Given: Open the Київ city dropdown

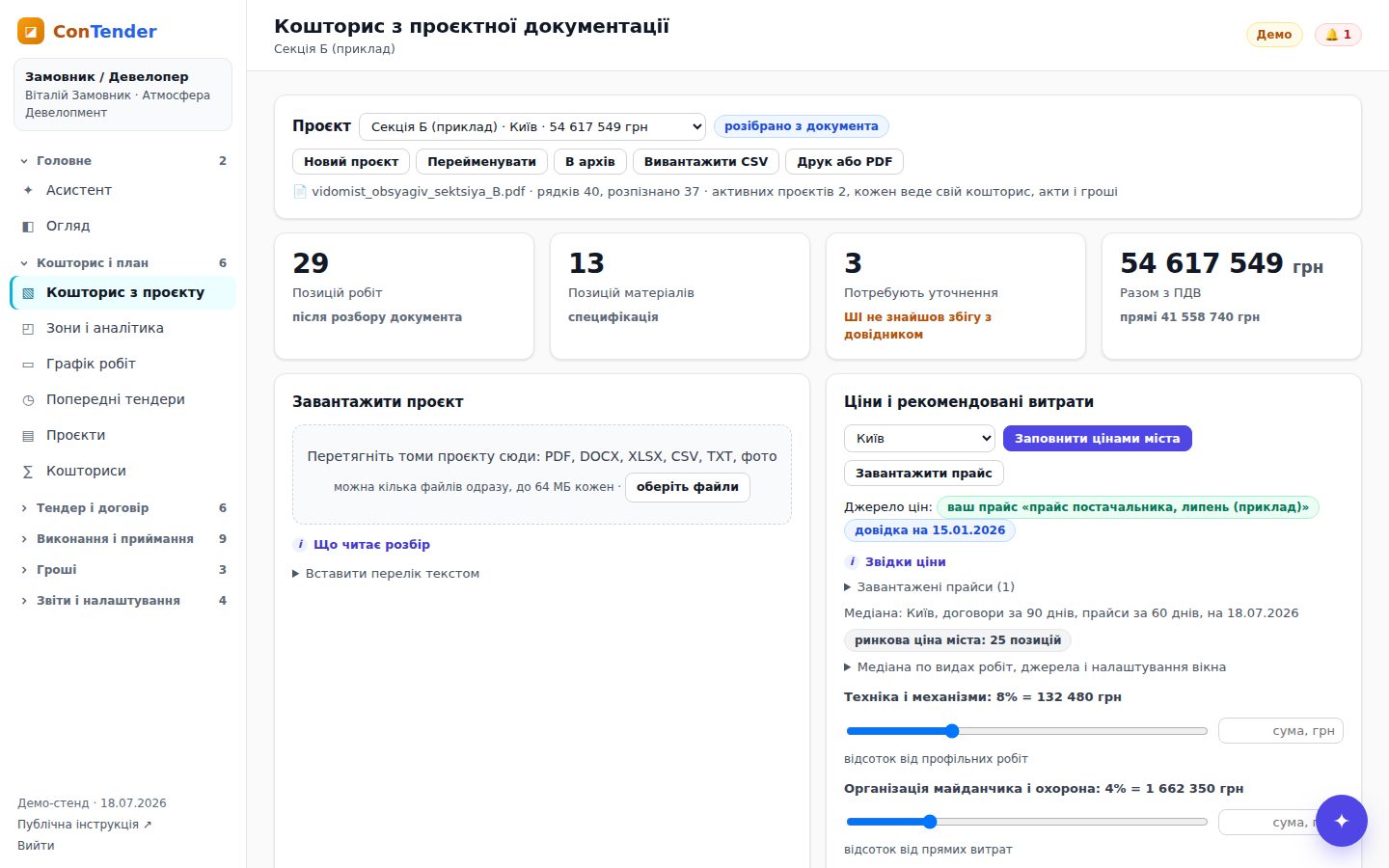Looking at the screenshot, I should pos(919,438).
